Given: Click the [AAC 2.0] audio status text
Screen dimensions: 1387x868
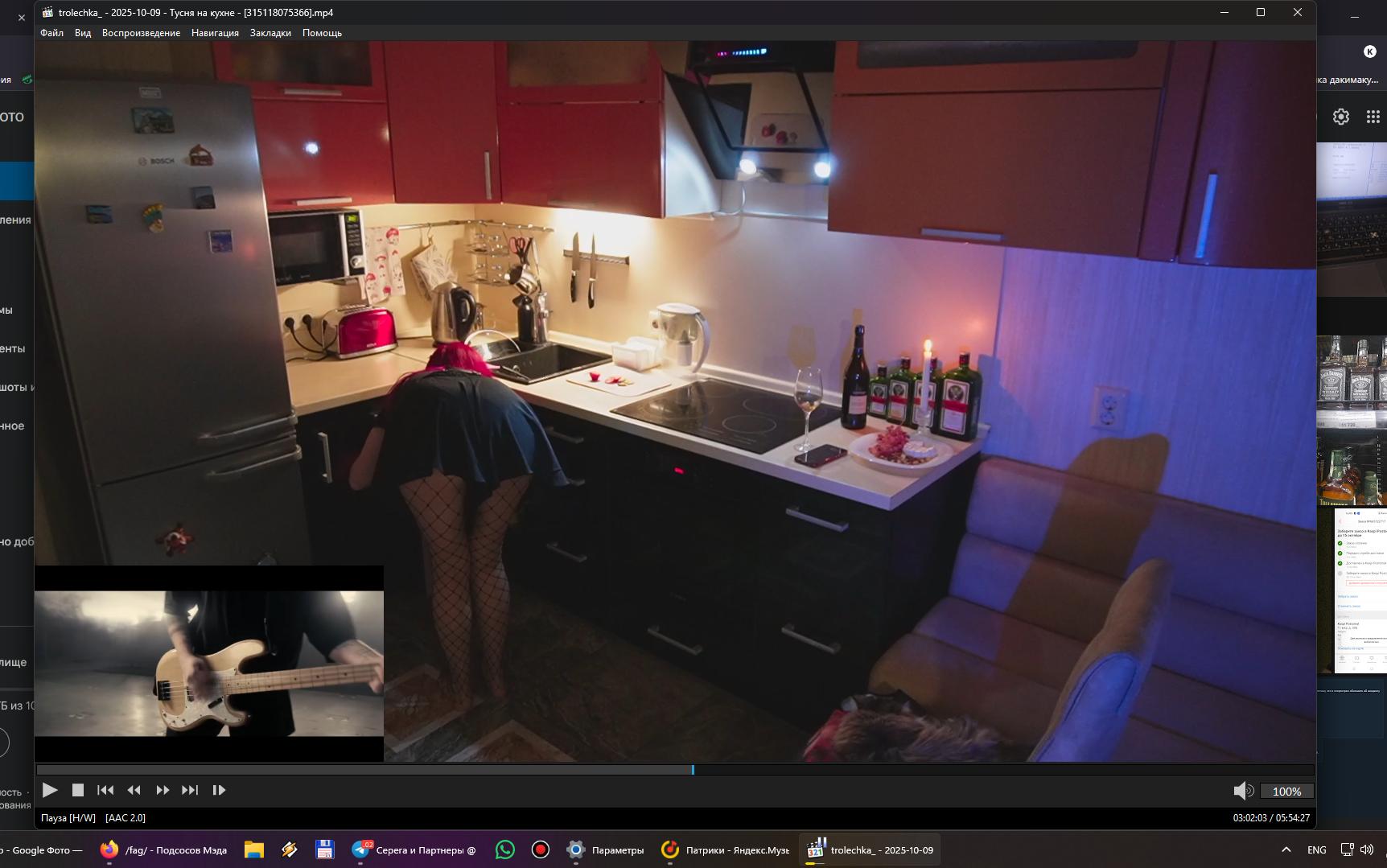Looking at the screenshot, I should pyautogui.click(x=126, y=818).
